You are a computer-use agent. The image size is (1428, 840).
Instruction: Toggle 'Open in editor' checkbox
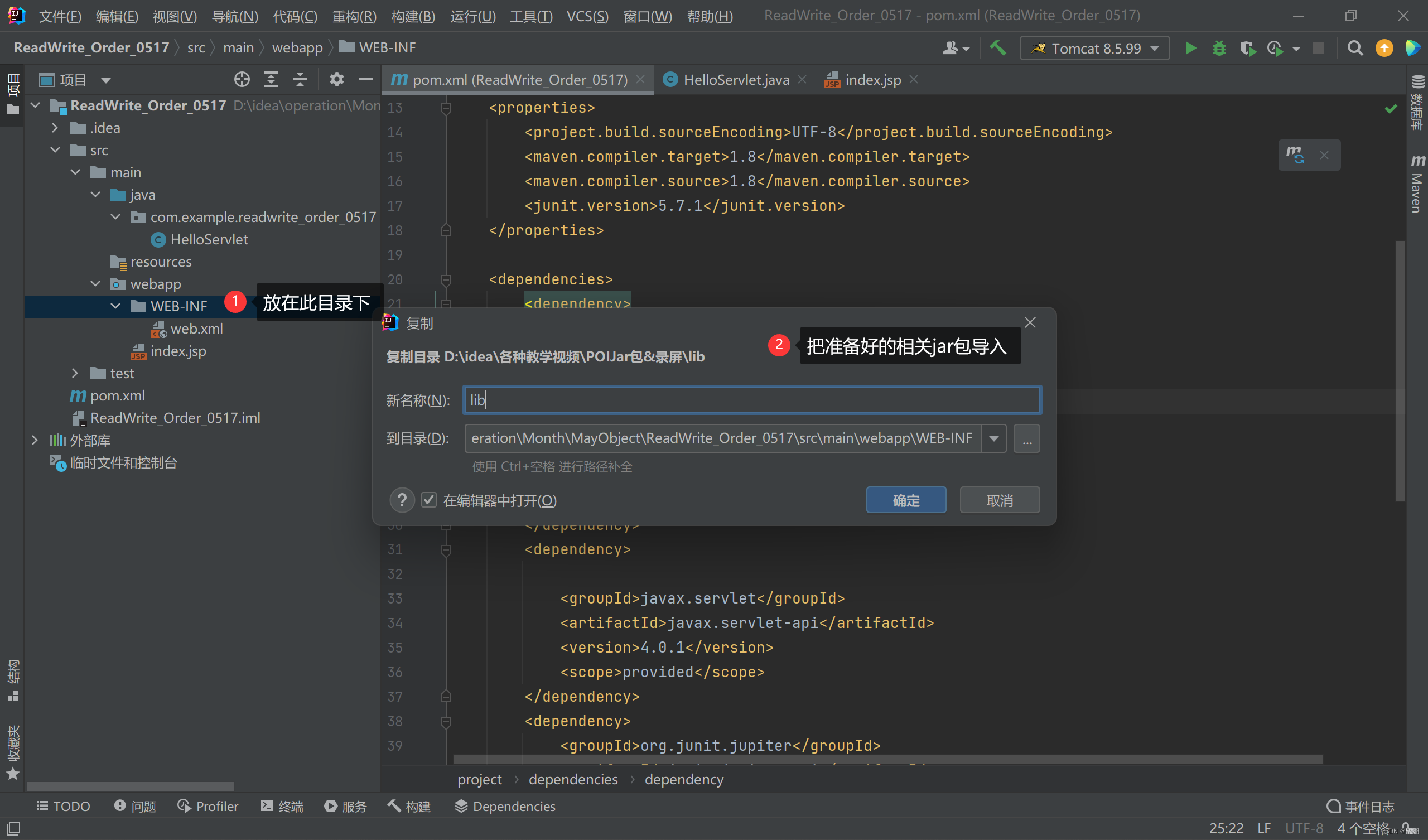pyautogui.click(x=429, y=500)
